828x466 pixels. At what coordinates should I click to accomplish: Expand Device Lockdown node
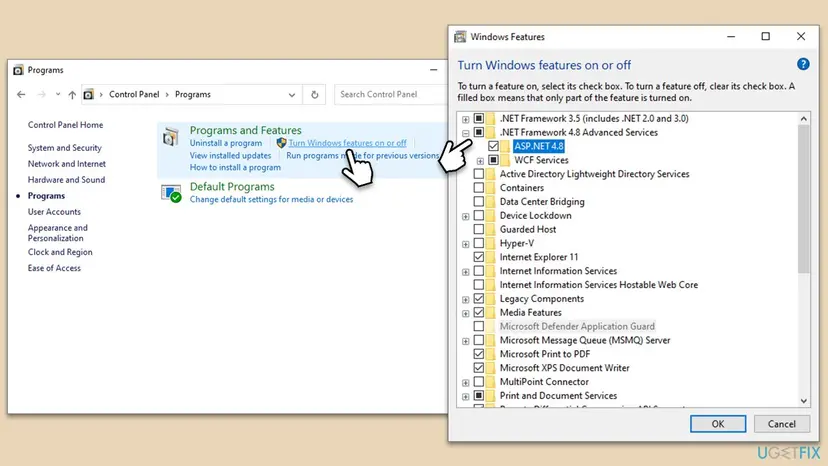(x=465, y=216)
